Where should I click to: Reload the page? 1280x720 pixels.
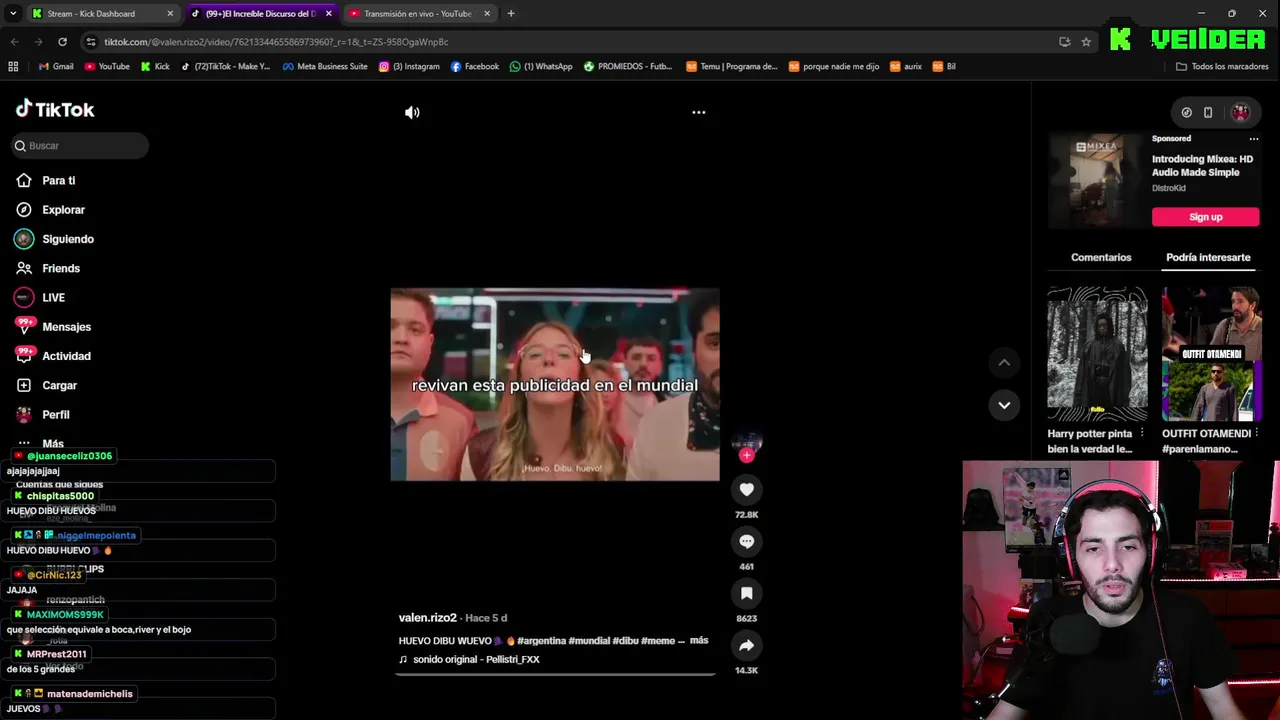(x=62, y=42)
